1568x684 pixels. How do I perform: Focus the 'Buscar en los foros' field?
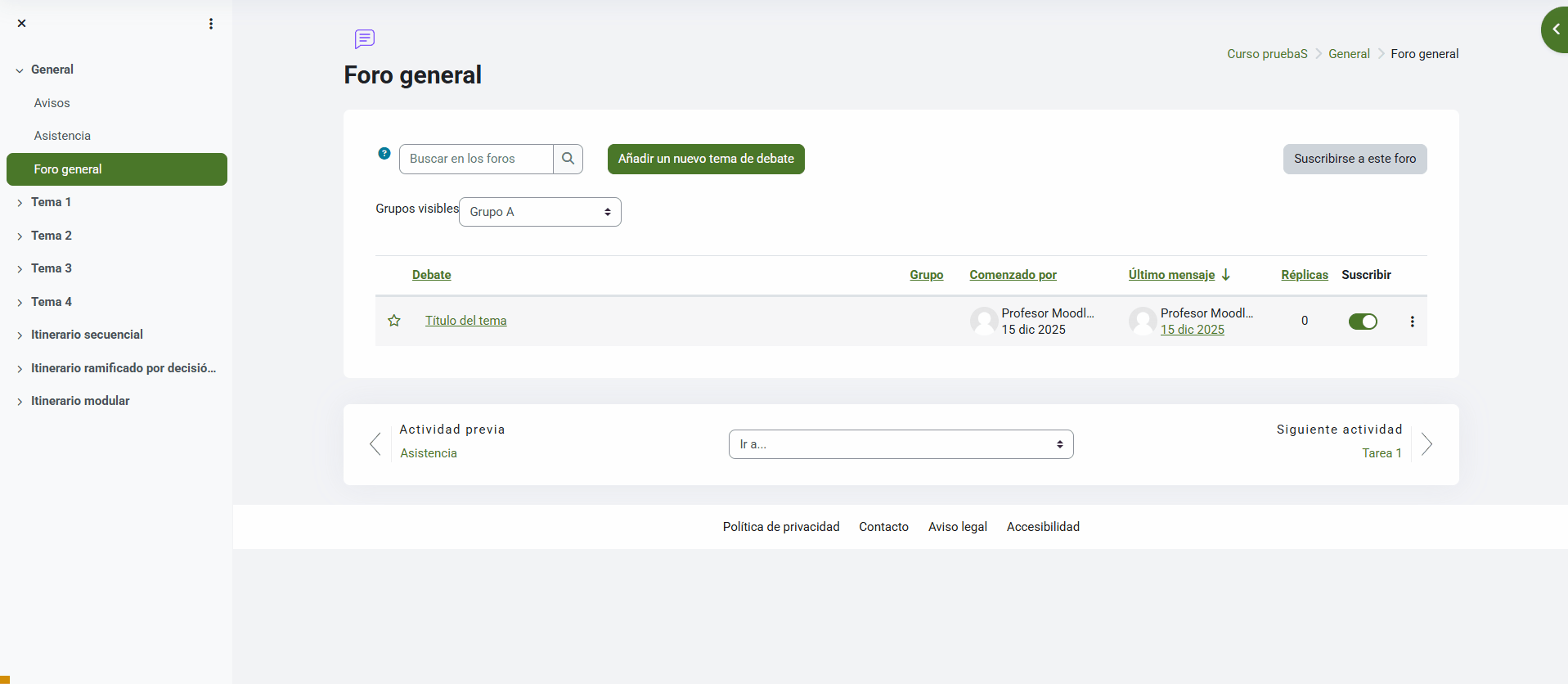476,159
